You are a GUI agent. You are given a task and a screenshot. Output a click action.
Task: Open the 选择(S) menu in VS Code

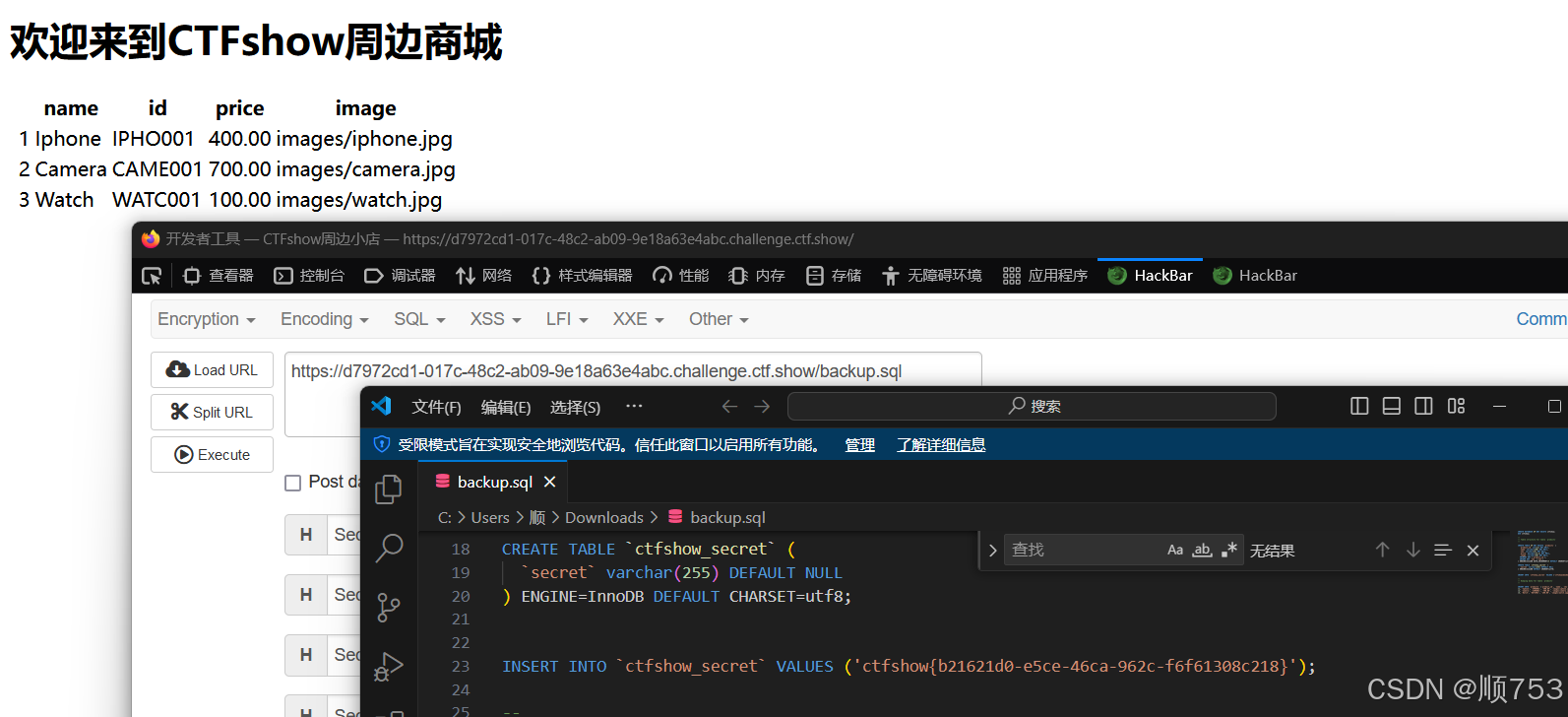click(x=575, y=407)
